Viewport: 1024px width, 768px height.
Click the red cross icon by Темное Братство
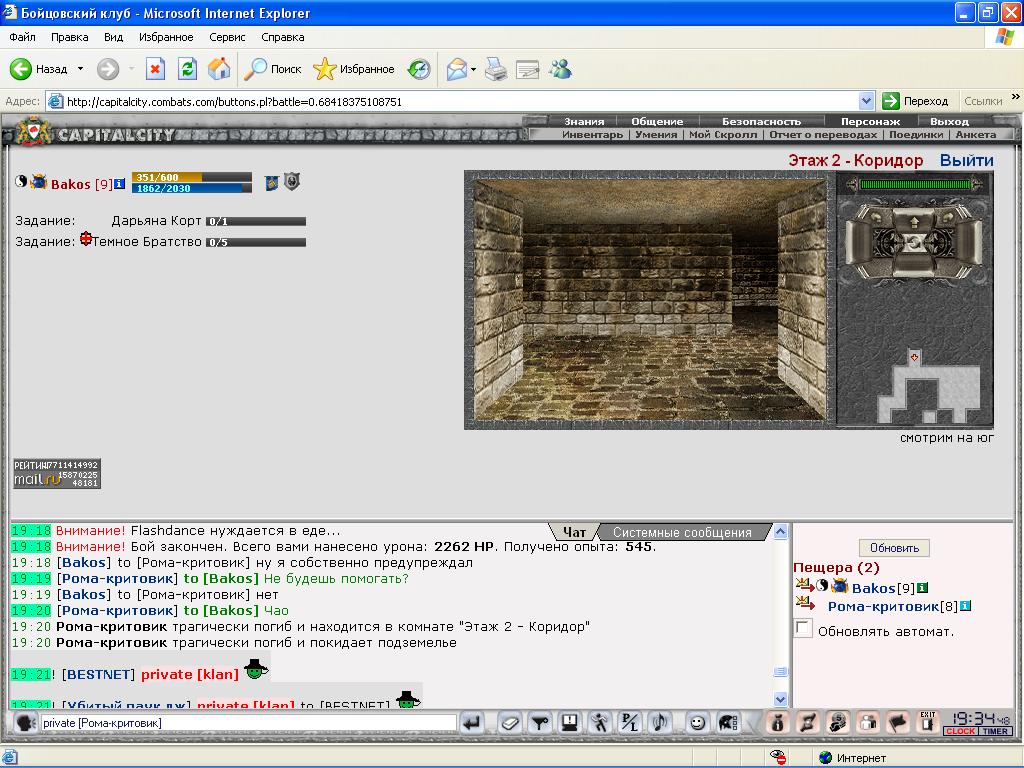[x=86, y=238]
